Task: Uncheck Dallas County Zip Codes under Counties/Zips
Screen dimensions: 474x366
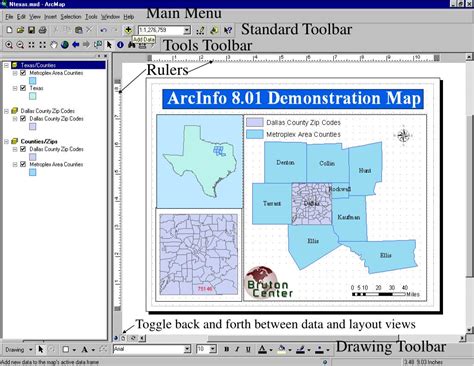Action: point(23,149)
